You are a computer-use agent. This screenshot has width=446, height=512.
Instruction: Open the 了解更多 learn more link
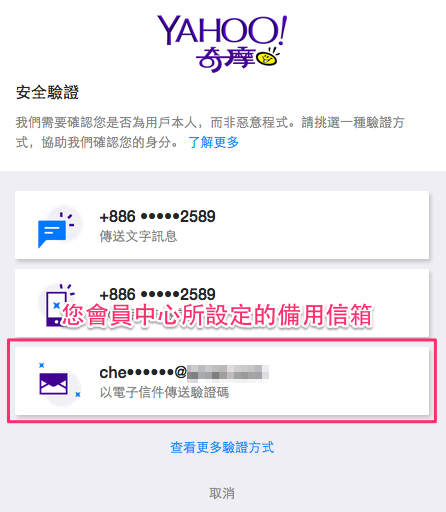tap(214, 142)
